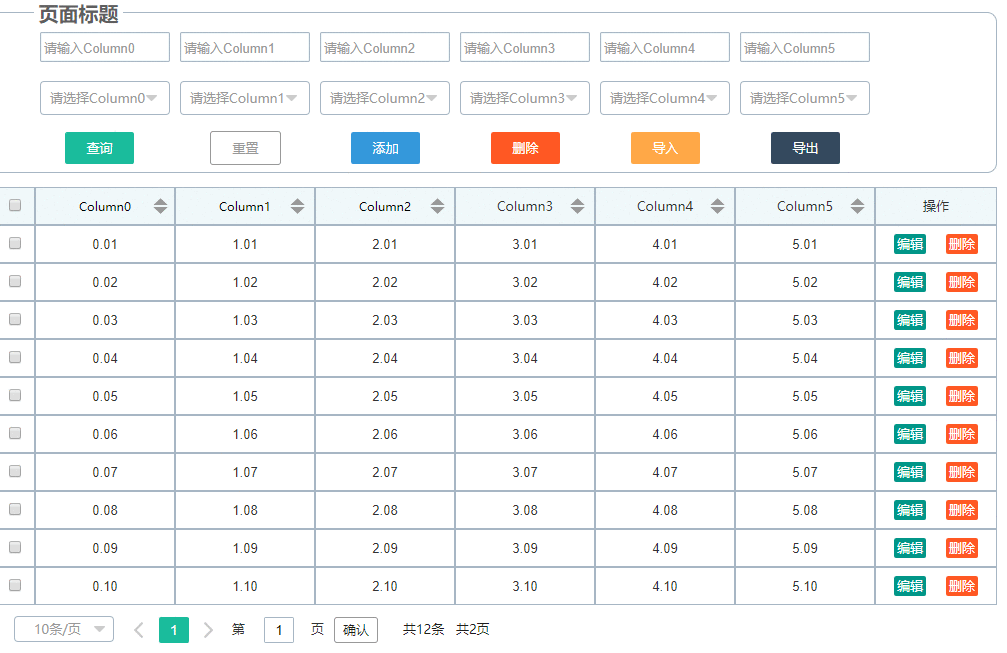Focus the 请输入Column3 input field
The width and height of the screenshot is (1007, 653).
point(525,48)
